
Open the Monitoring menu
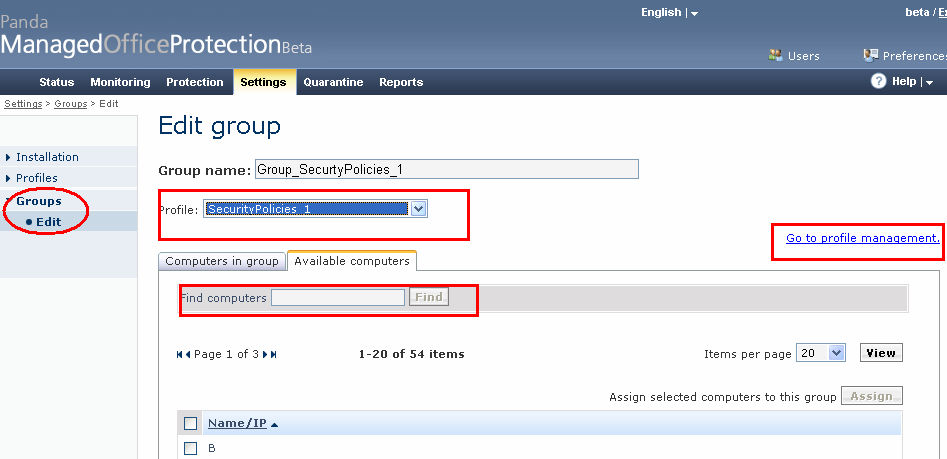click(120, 82)
